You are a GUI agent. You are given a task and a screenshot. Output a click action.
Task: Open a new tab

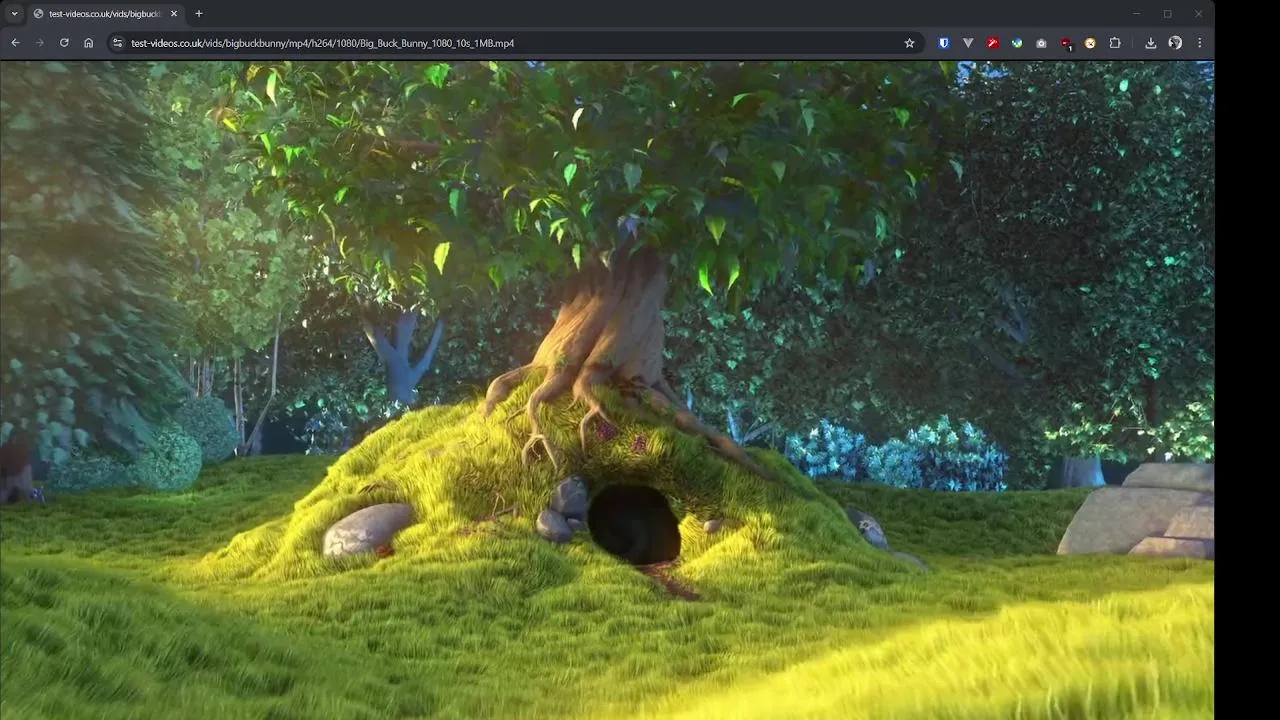coord(199,14)
